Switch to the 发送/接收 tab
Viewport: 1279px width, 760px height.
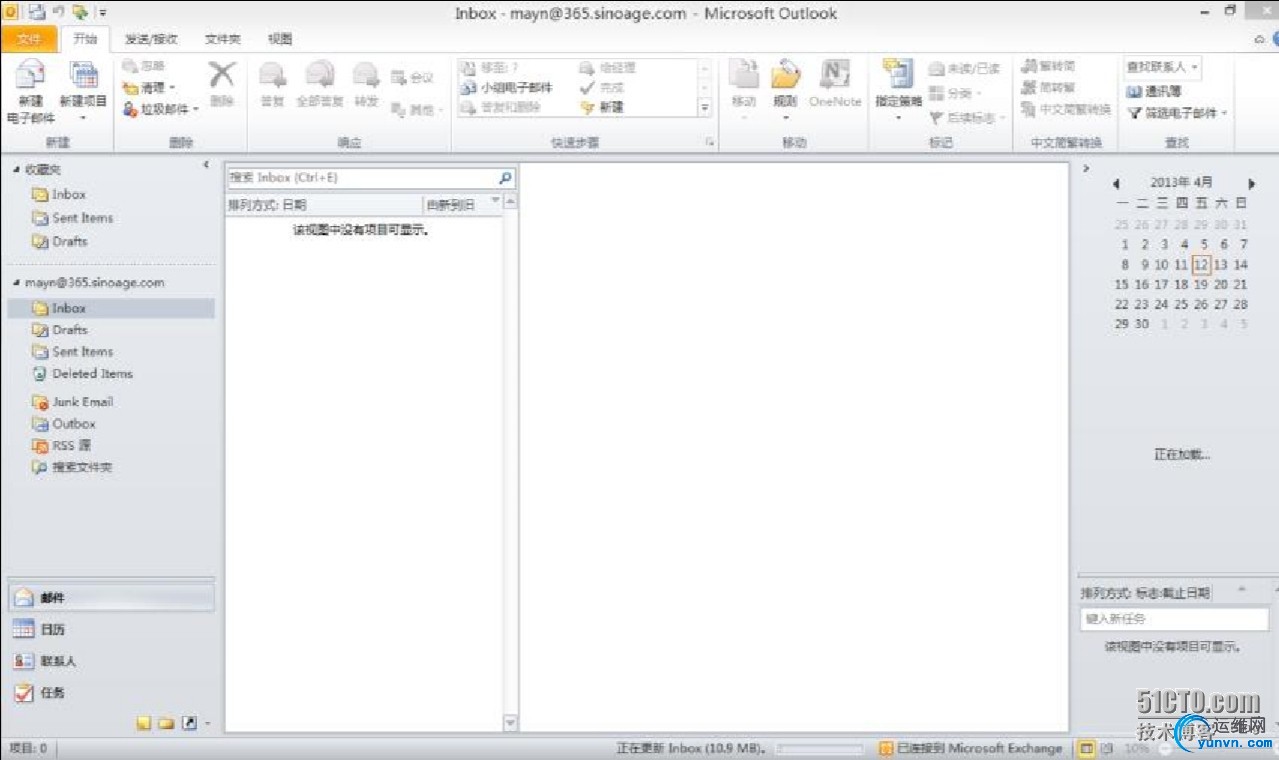[151, 39]
